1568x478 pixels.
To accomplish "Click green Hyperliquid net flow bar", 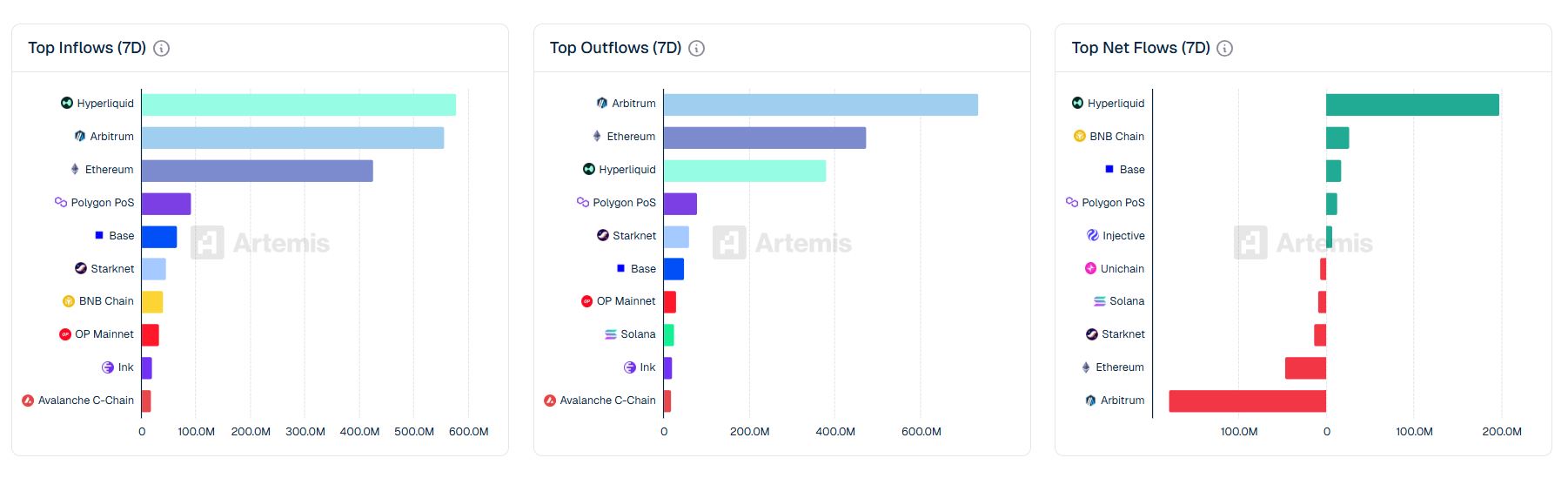I will [x=1411, y=104].
